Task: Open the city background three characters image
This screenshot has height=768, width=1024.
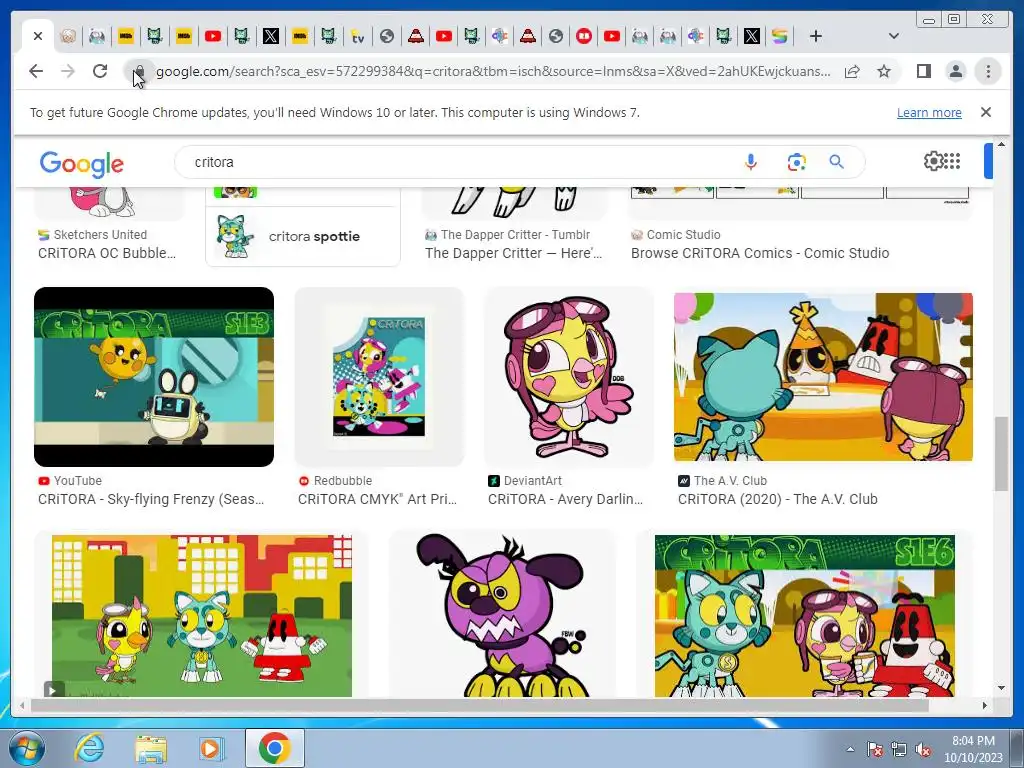Action: click(201, 615)
